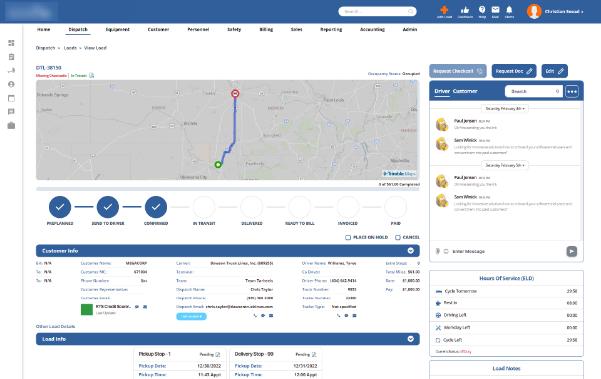This screenshot has width=601, height=379.
Task: Open the Christian user account dropdown
Action: (564, 11)
